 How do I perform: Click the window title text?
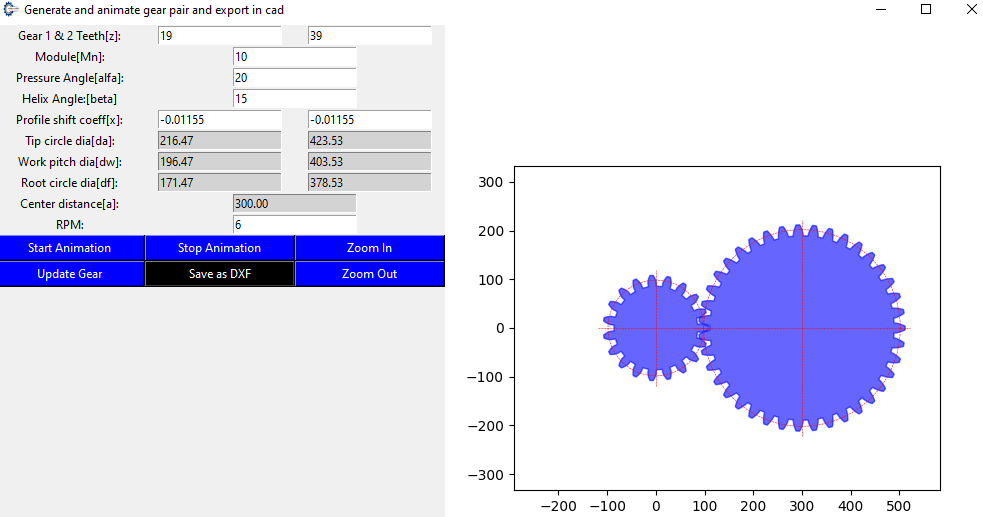pyautogui.click(x=154, y=10)
